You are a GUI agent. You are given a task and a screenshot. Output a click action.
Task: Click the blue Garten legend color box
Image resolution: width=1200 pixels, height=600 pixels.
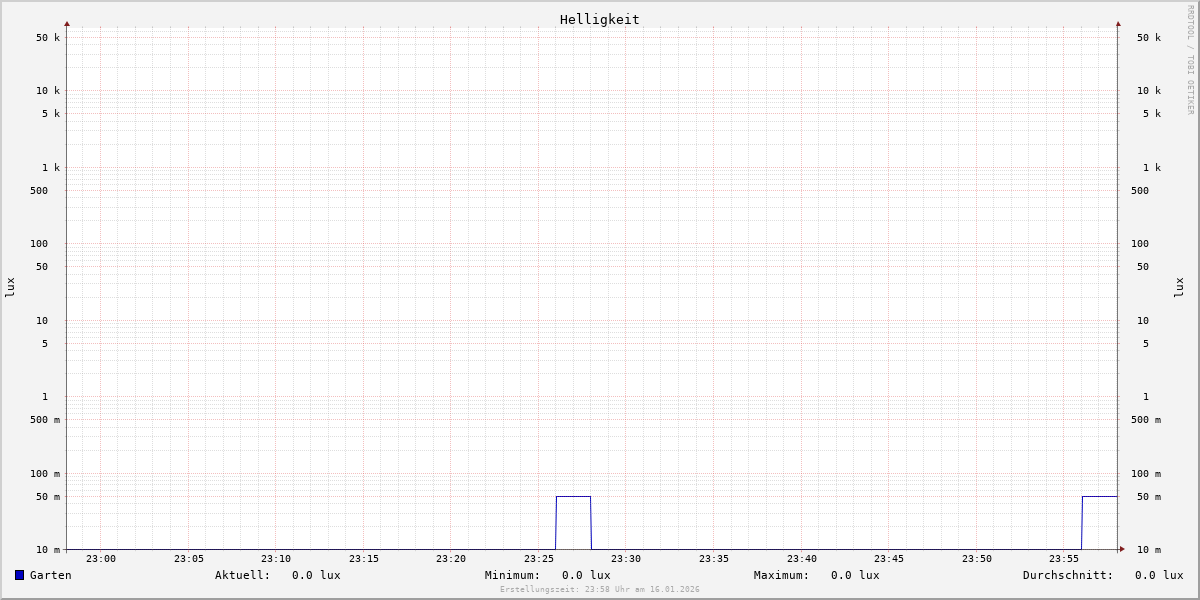[x=19, y=575]
